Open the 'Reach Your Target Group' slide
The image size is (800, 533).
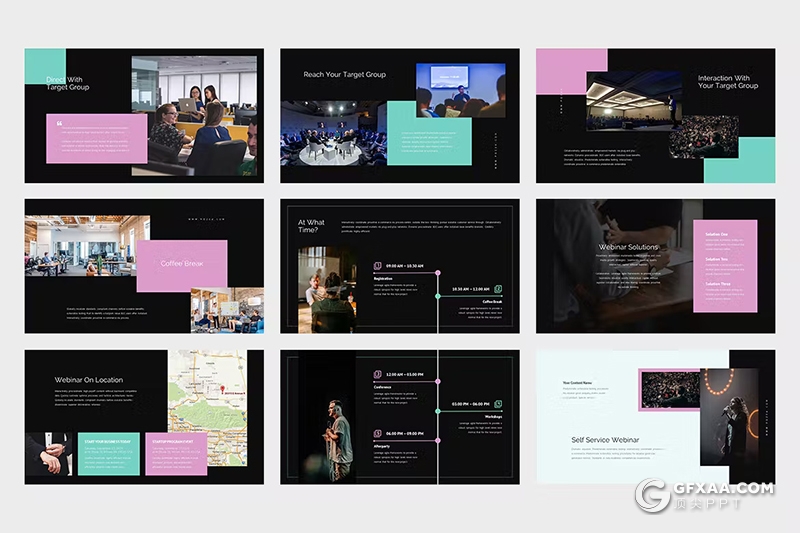pos(399,115)
